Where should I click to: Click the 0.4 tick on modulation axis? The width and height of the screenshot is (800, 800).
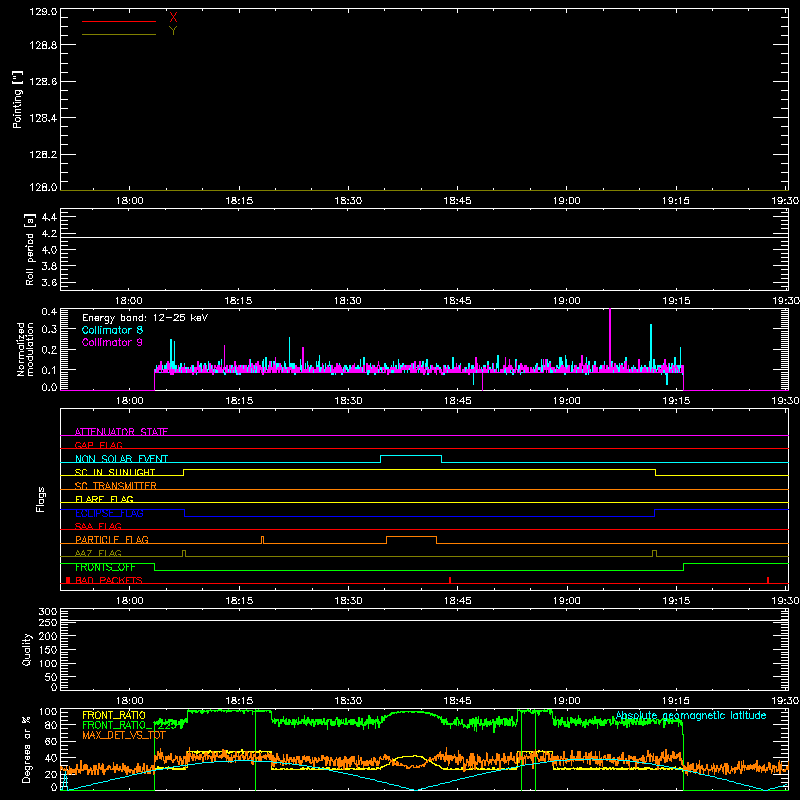coord(49,312)
